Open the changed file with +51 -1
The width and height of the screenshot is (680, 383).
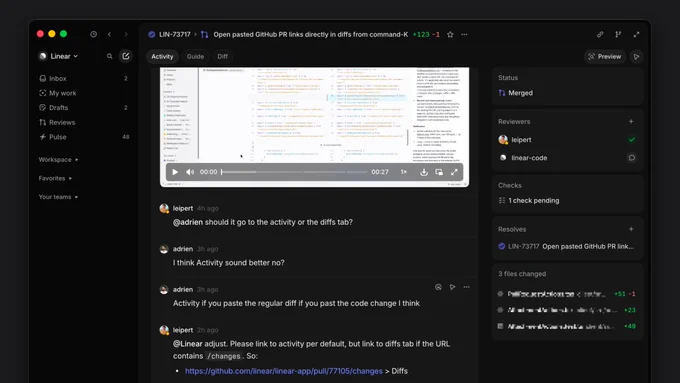[567, 294]
